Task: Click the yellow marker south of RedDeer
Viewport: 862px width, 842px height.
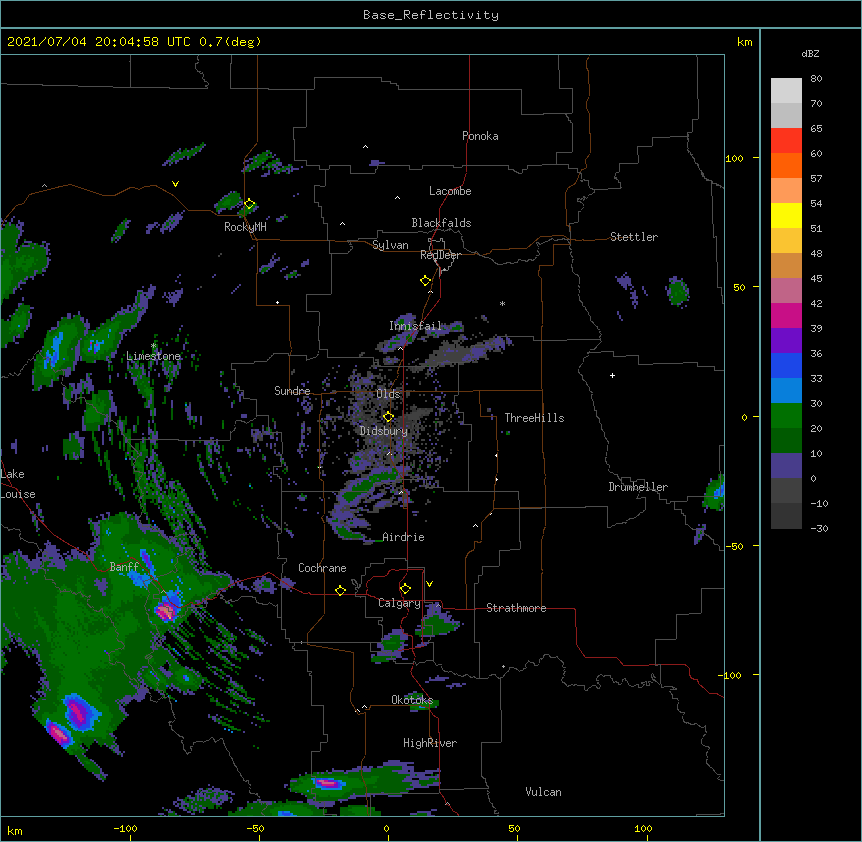Action: (425, 280)
